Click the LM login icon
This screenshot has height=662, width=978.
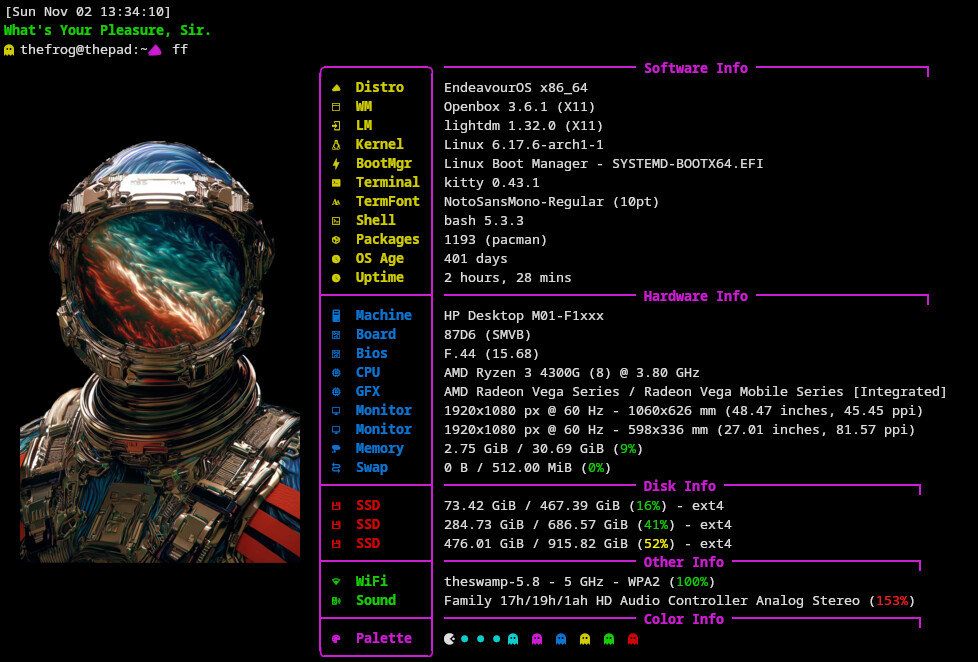(x=336, y=126)
